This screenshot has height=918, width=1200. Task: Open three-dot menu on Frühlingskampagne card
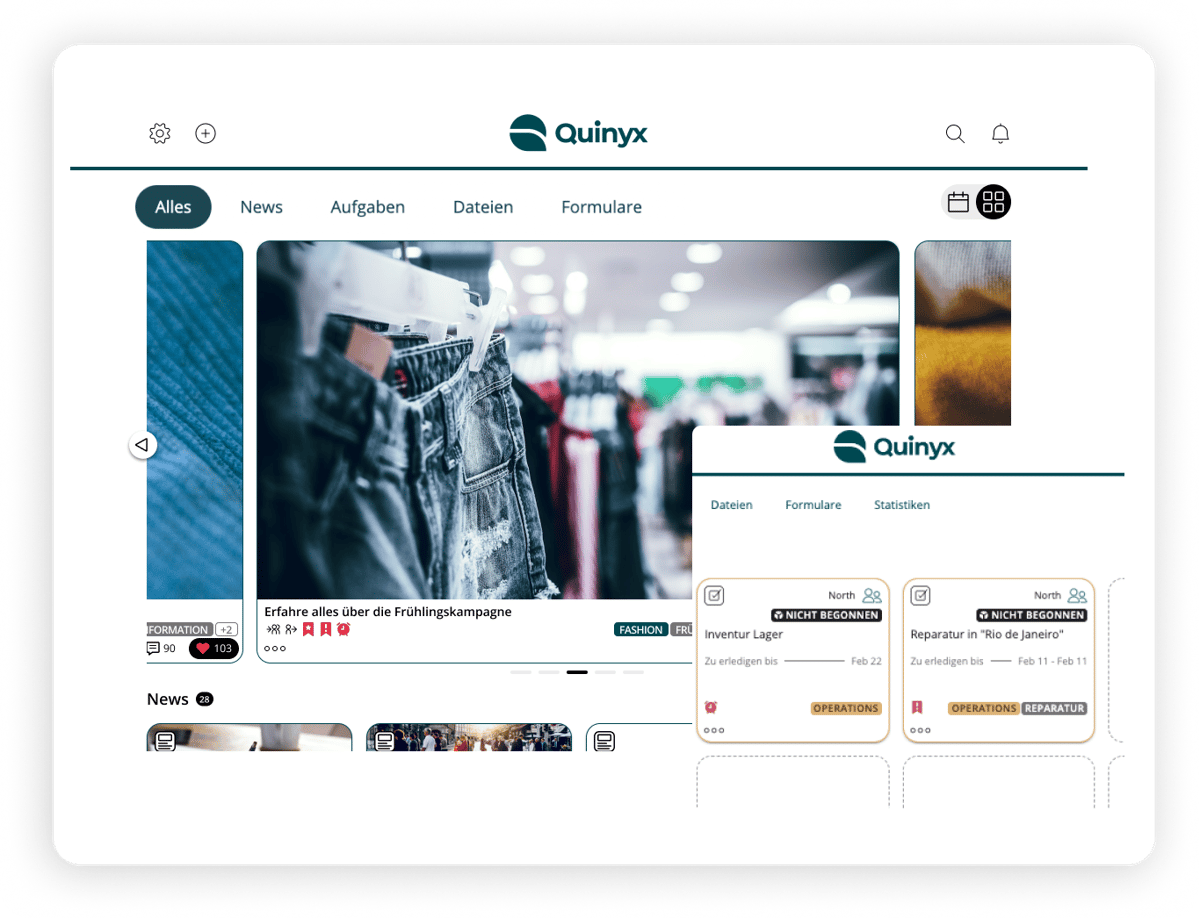pos(275,648)
